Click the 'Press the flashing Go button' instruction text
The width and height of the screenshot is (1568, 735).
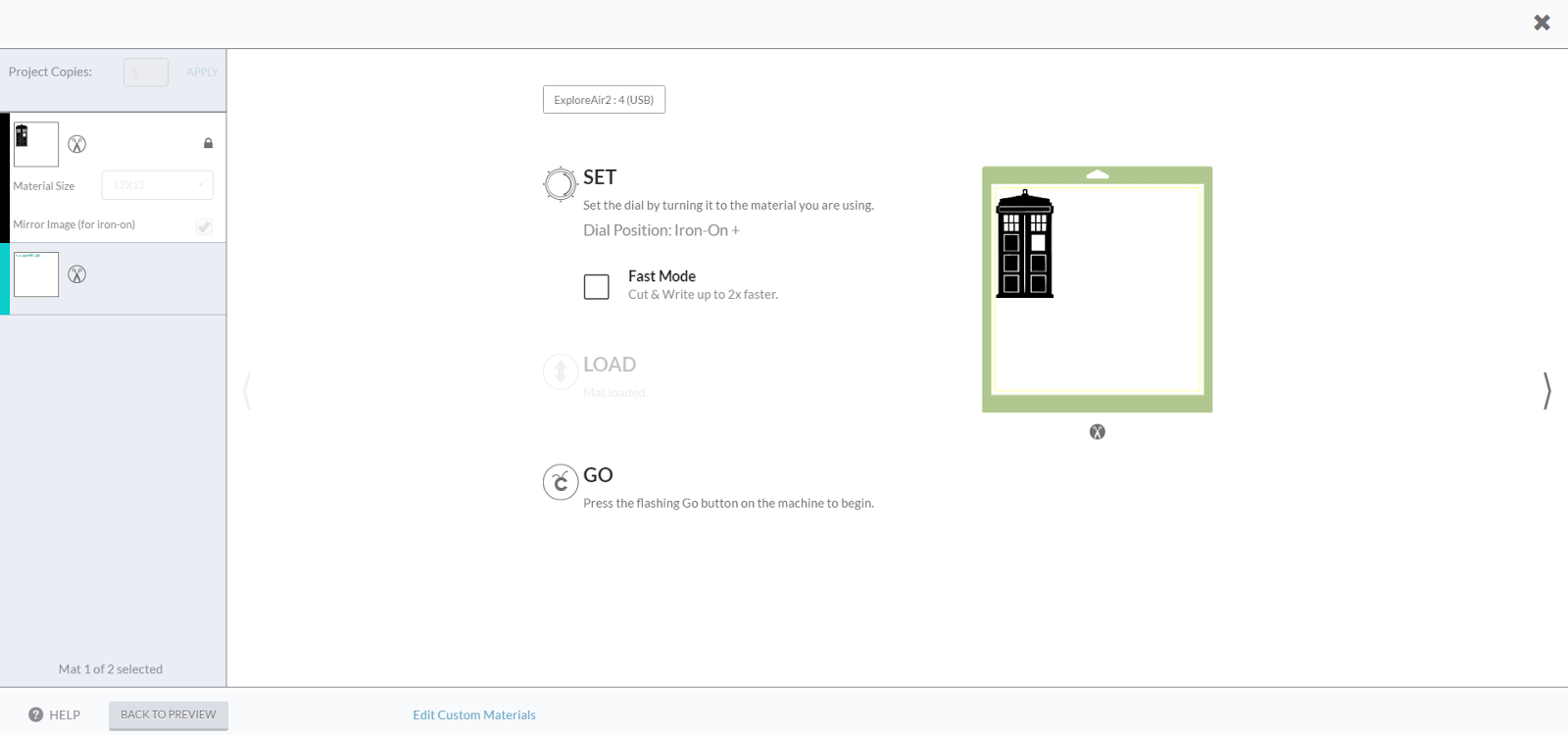point(728,504)
